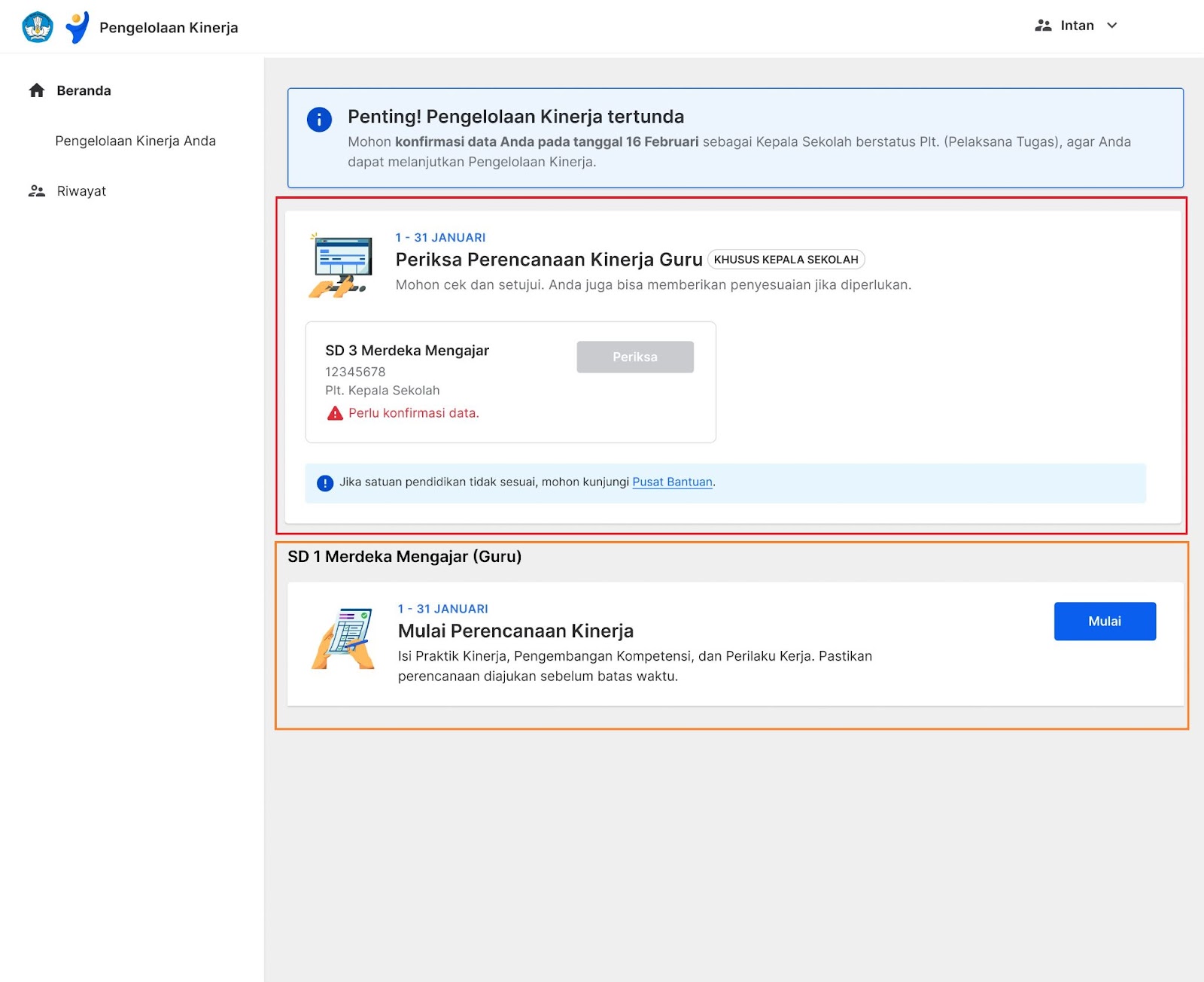Click the computer illustration for Periksa Perencanaan
Screen dimensions: 1204x982
(x=342, y=265)
